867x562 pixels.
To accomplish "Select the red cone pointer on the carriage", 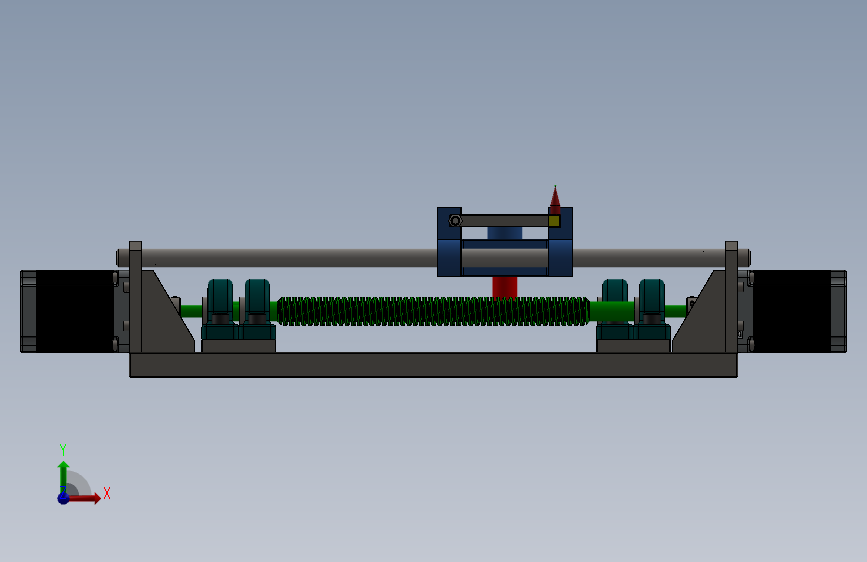I will click(x=555, y=200).
